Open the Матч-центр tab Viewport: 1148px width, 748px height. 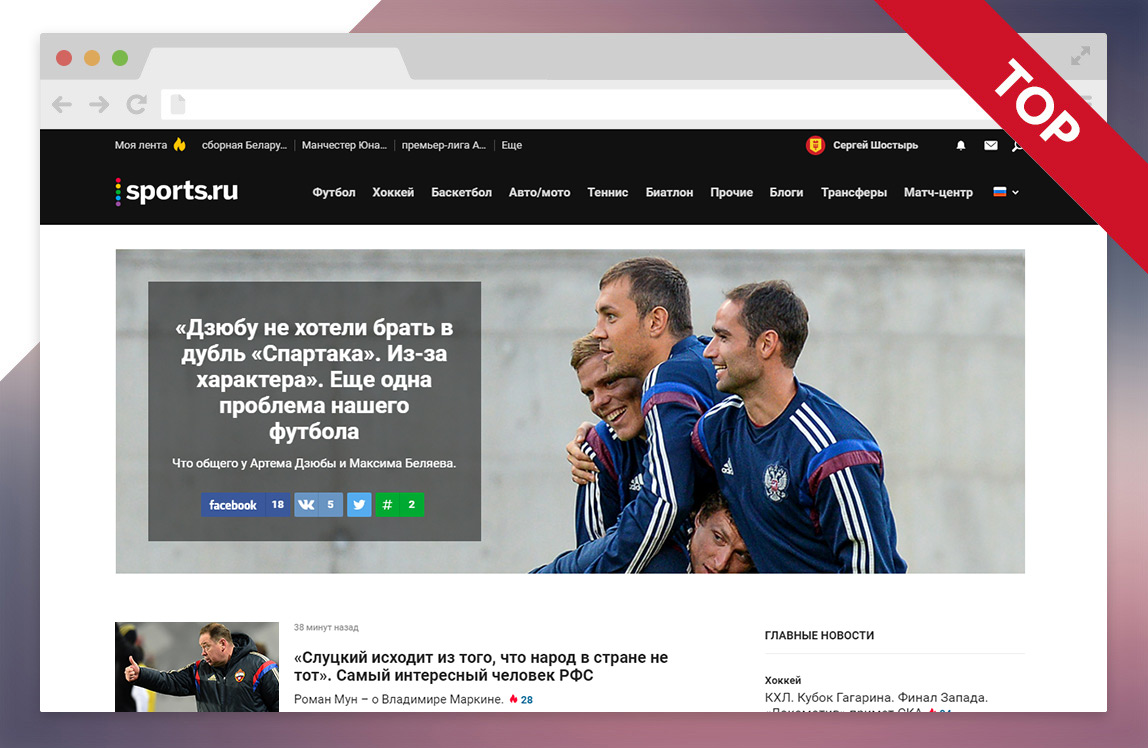[x=938, y=192]
